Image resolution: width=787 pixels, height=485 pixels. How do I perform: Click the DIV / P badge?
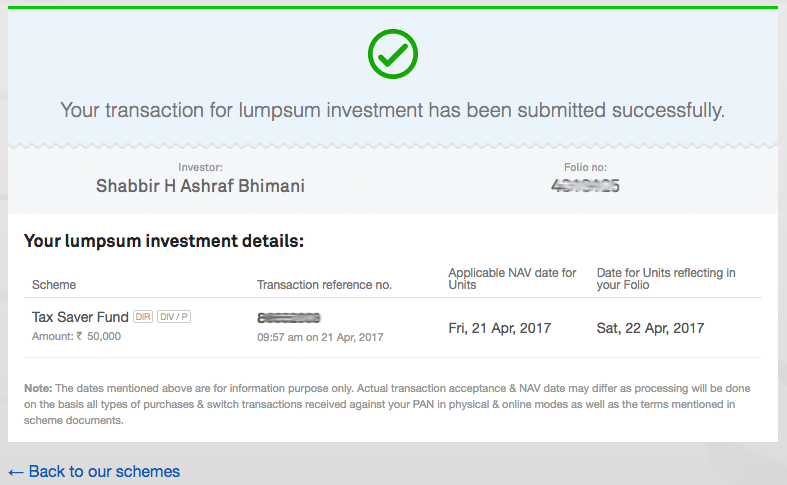coord(174,317)
